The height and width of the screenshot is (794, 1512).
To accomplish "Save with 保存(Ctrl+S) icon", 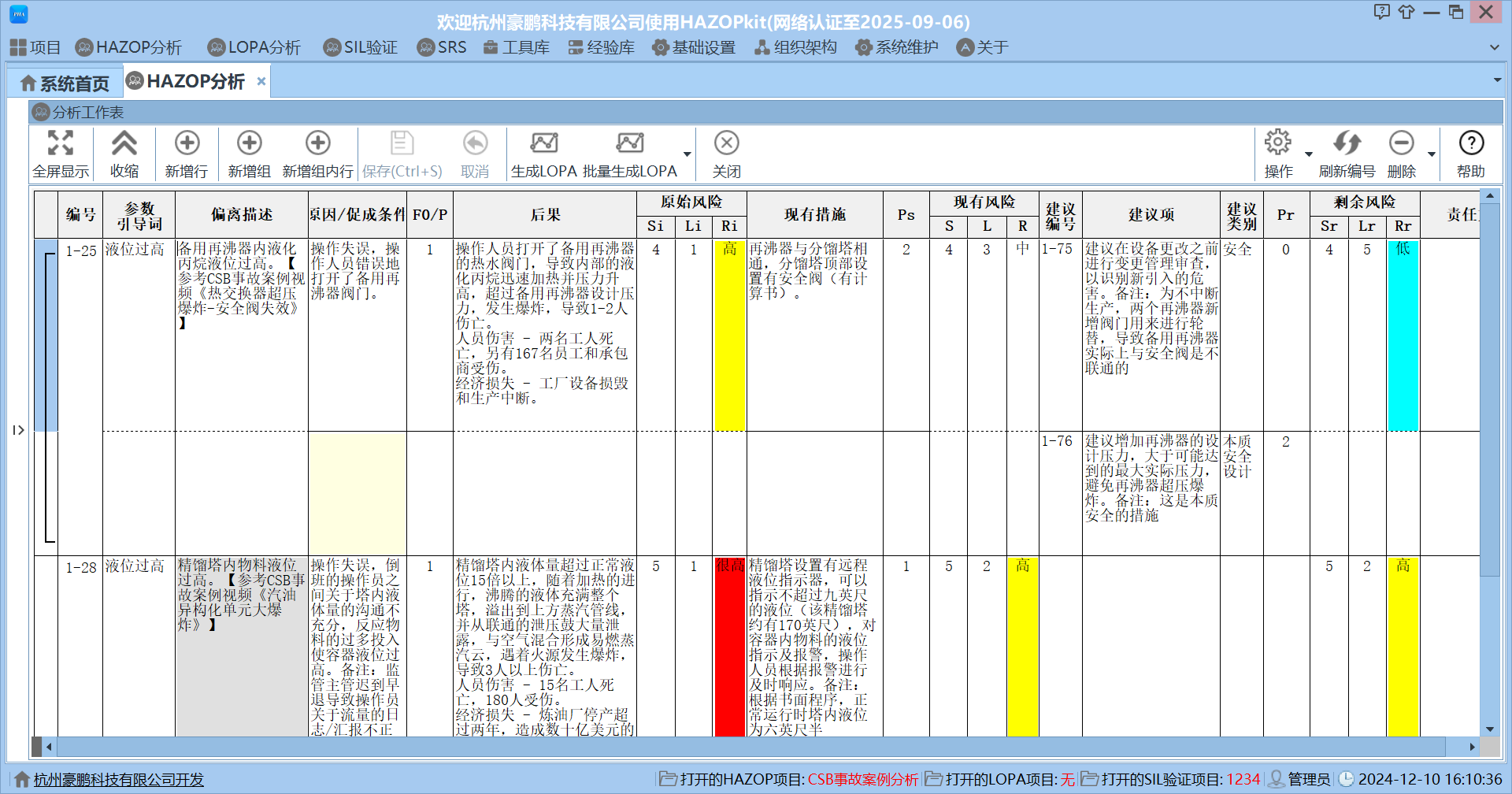I will tap(402, 143).
